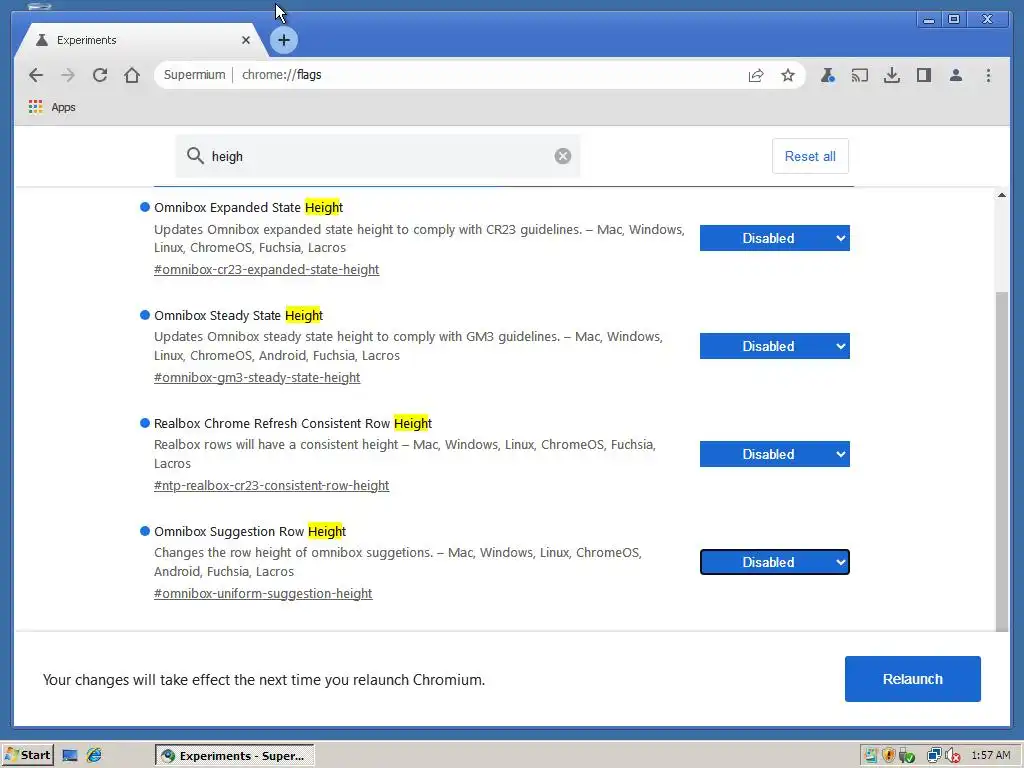Share this page via the share icon

point(756,75)
